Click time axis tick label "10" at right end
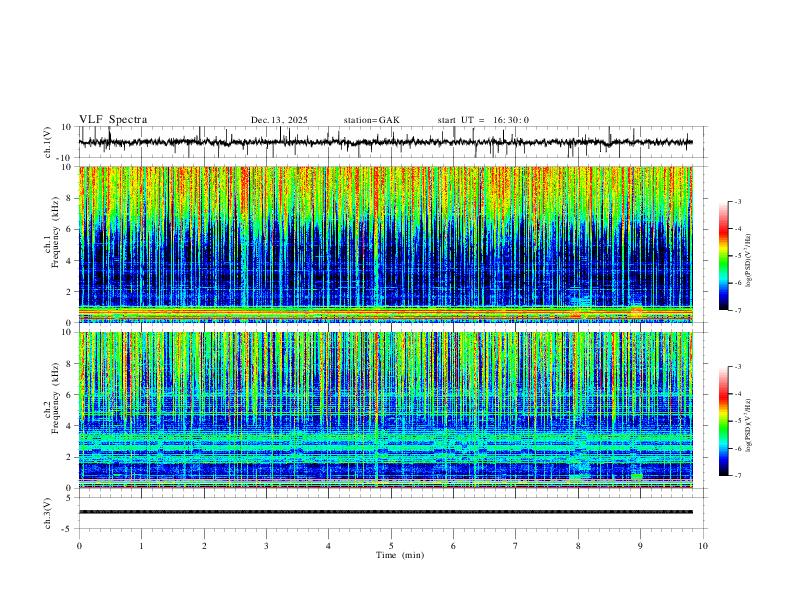Screen dimensions: 792x612 703,546
